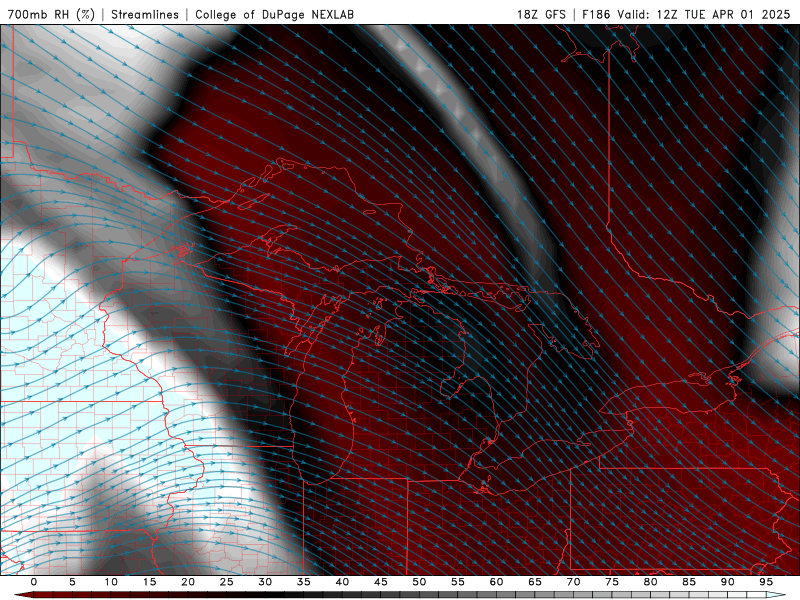Click the '80' colorbar scale label
The width and height of the screenshot is (800, 600).
(x=651, y=582)
